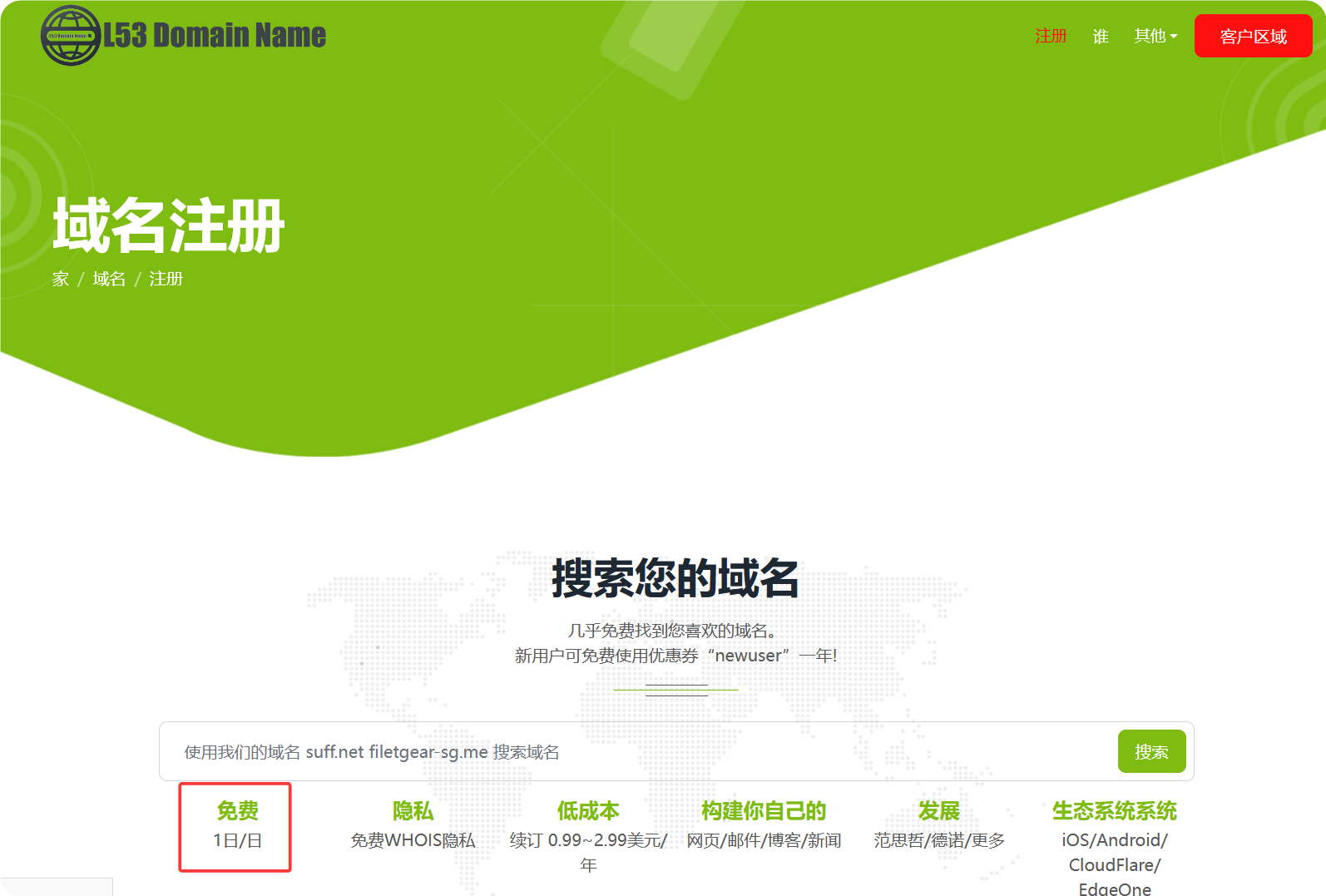Click the 免费WHOIS隐私 description text
Screen dimensions: 1326x896
(413, 840)
